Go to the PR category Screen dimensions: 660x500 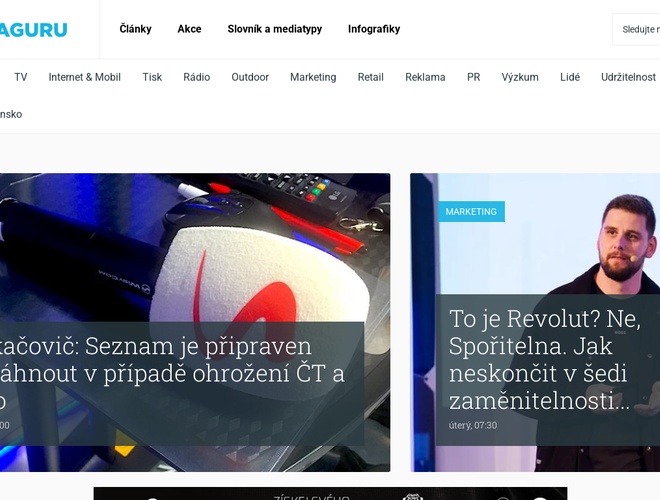[x=474, y=77]
